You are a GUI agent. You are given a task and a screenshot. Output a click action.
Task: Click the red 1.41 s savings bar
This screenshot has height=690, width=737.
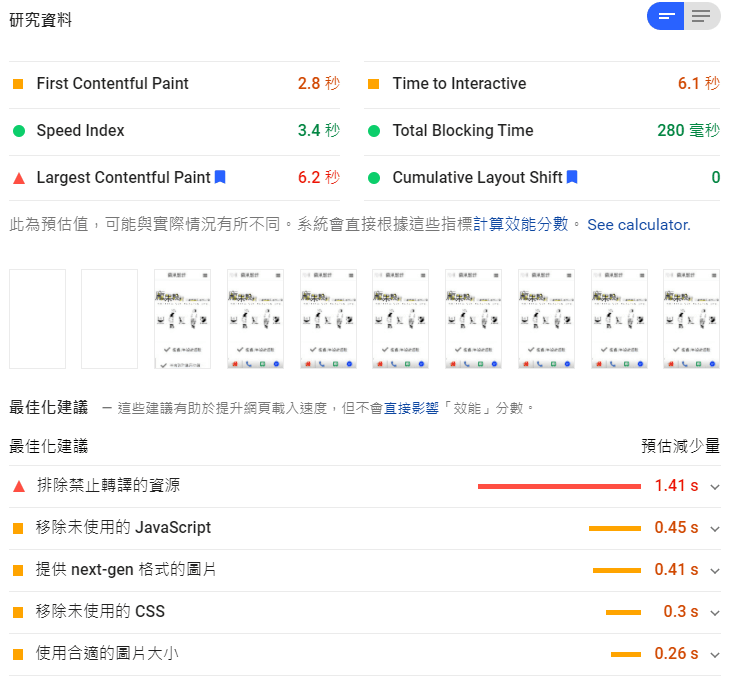pos(559,486)
